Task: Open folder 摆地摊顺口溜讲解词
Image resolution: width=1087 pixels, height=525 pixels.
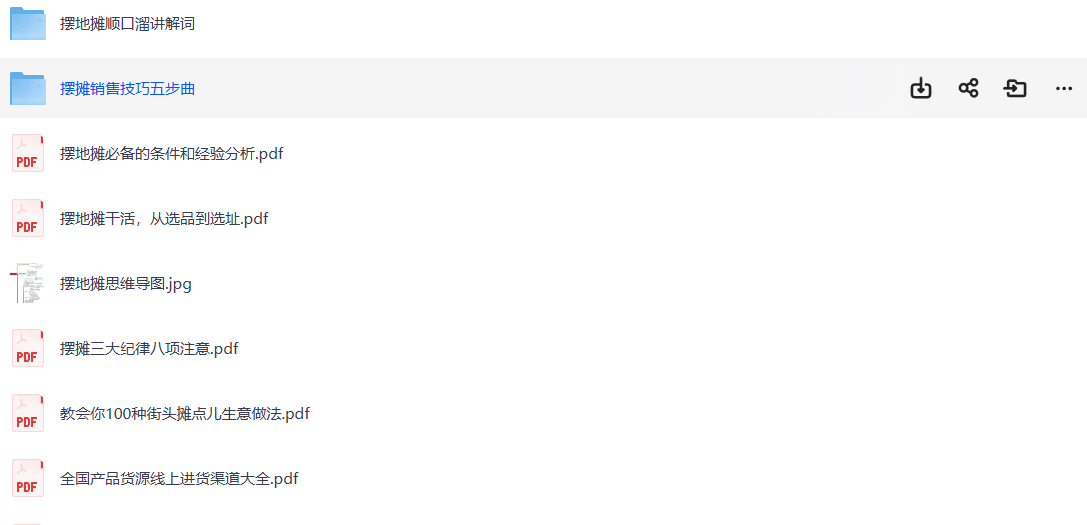Action: point(127,24)
